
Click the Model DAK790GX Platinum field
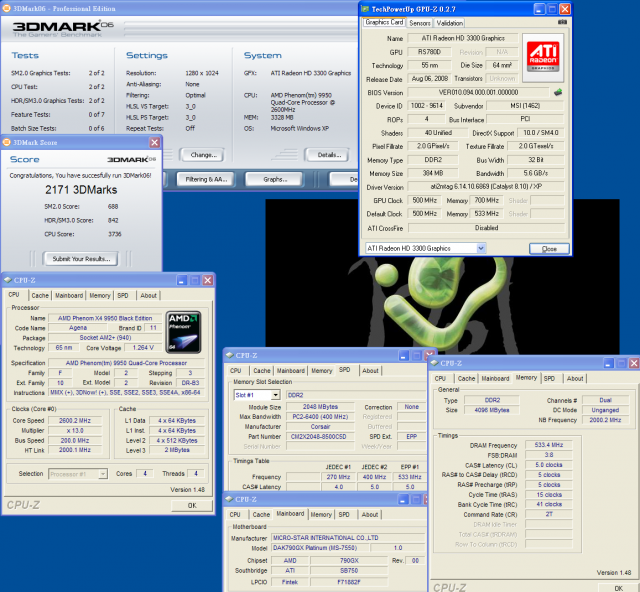click(x=320, y=548)
